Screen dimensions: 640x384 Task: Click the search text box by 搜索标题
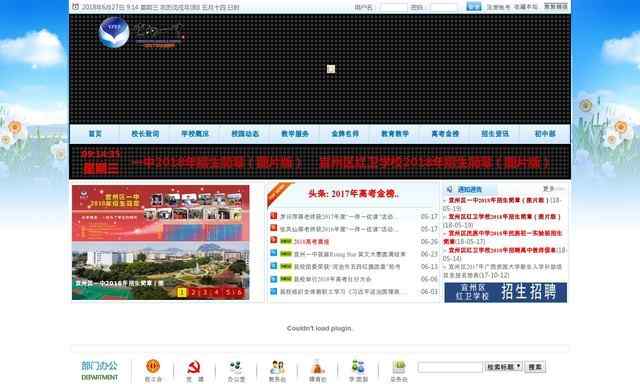tap(450, 367)
